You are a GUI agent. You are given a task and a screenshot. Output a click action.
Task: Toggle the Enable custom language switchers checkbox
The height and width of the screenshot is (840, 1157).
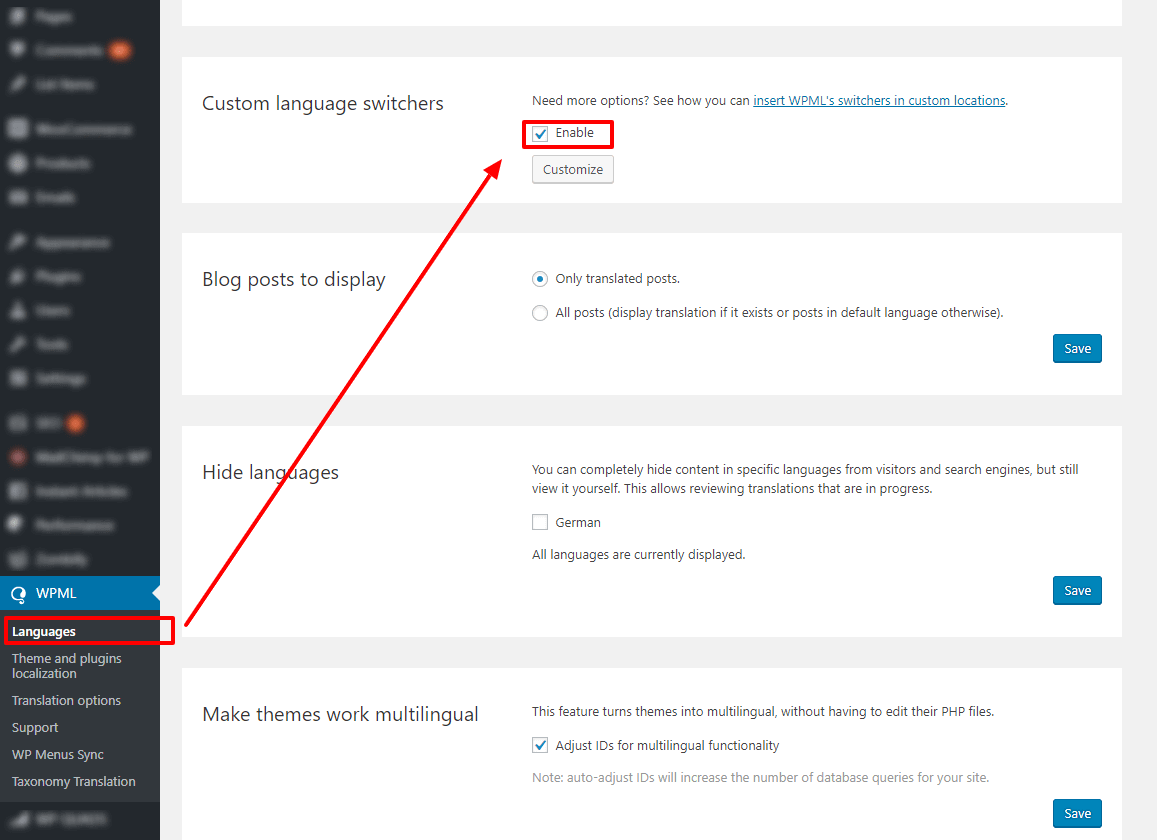coord(540,134)
